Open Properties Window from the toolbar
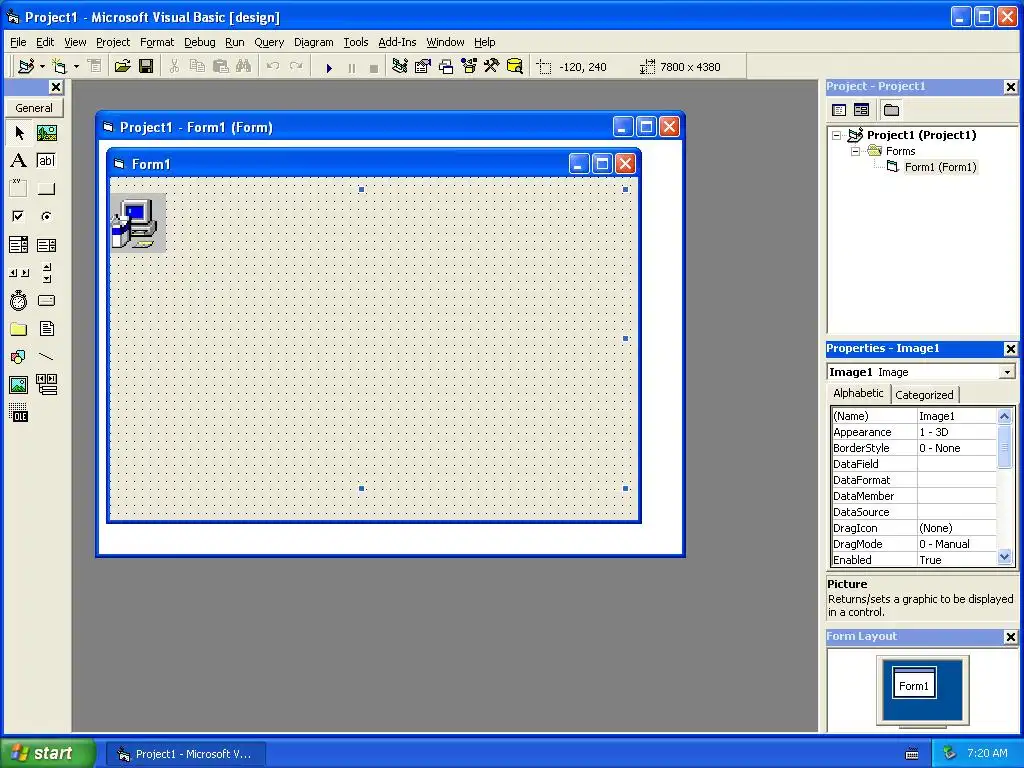Image resolution: width=1024 pixels, height=768 pixels. (423, 67)
